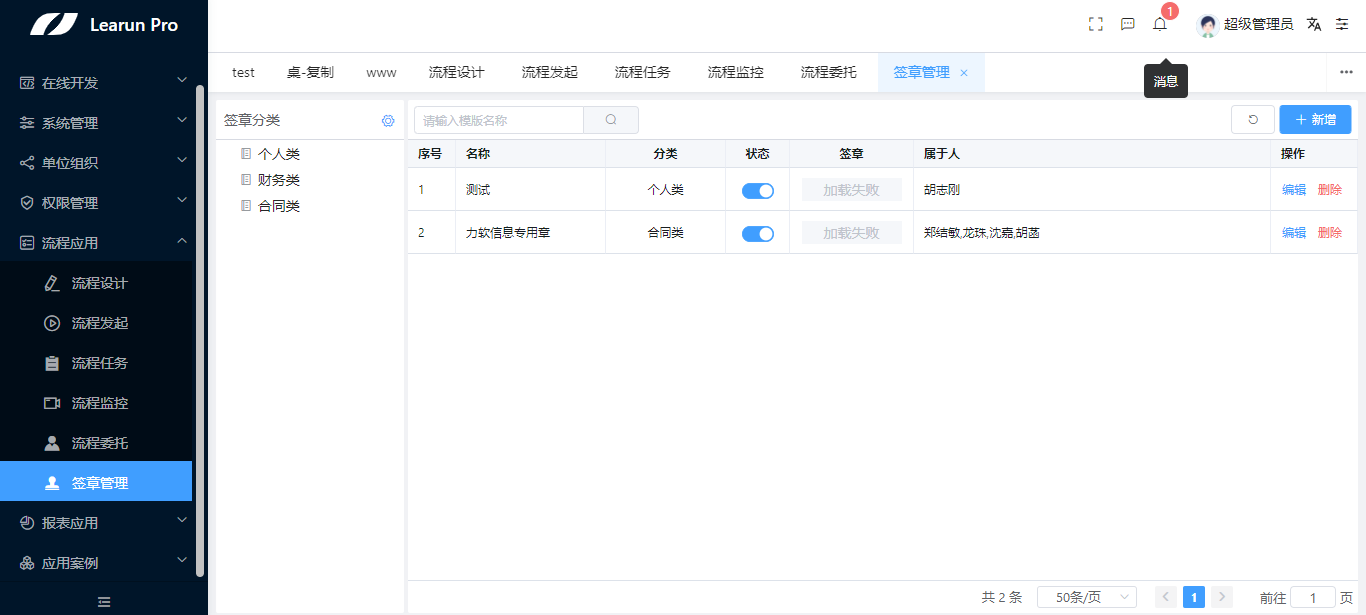Open the settings sliders icon at top right
The height and width of the screenshot is (615, 1366).
click(x=1343, y=23)
